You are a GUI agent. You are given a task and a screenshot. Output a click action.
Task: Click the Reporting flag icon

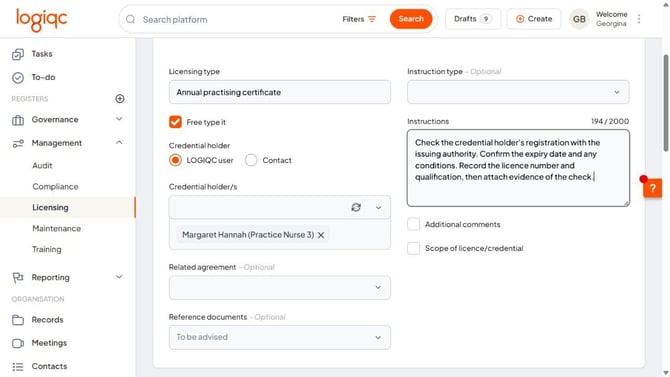[x=18, y=278]
